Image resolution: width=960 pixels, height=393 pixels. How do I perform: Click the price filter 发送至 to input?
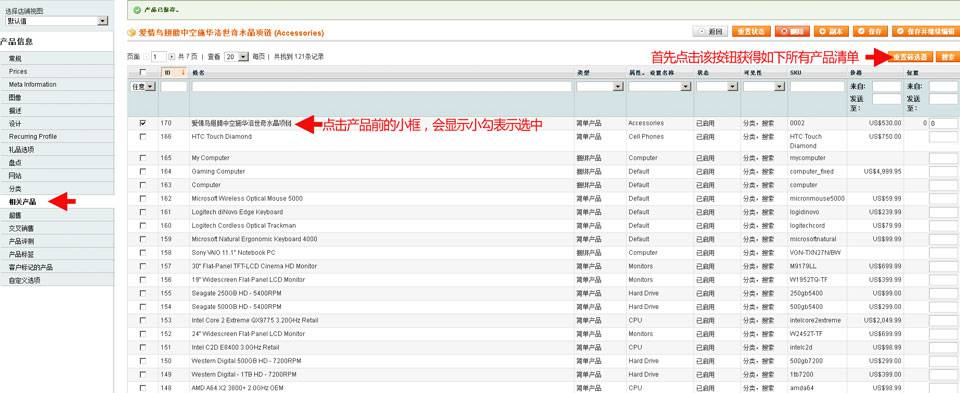(x=887, y=99)
